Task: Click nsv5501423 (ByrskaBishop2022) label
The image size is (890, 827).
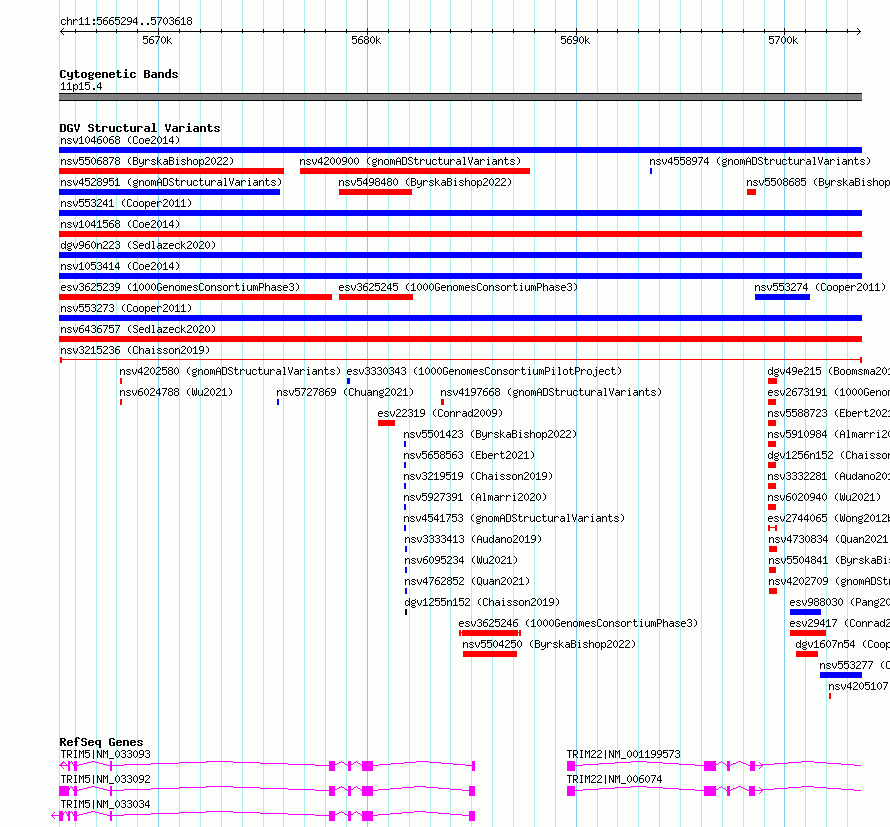Action: tap(490, 434)
